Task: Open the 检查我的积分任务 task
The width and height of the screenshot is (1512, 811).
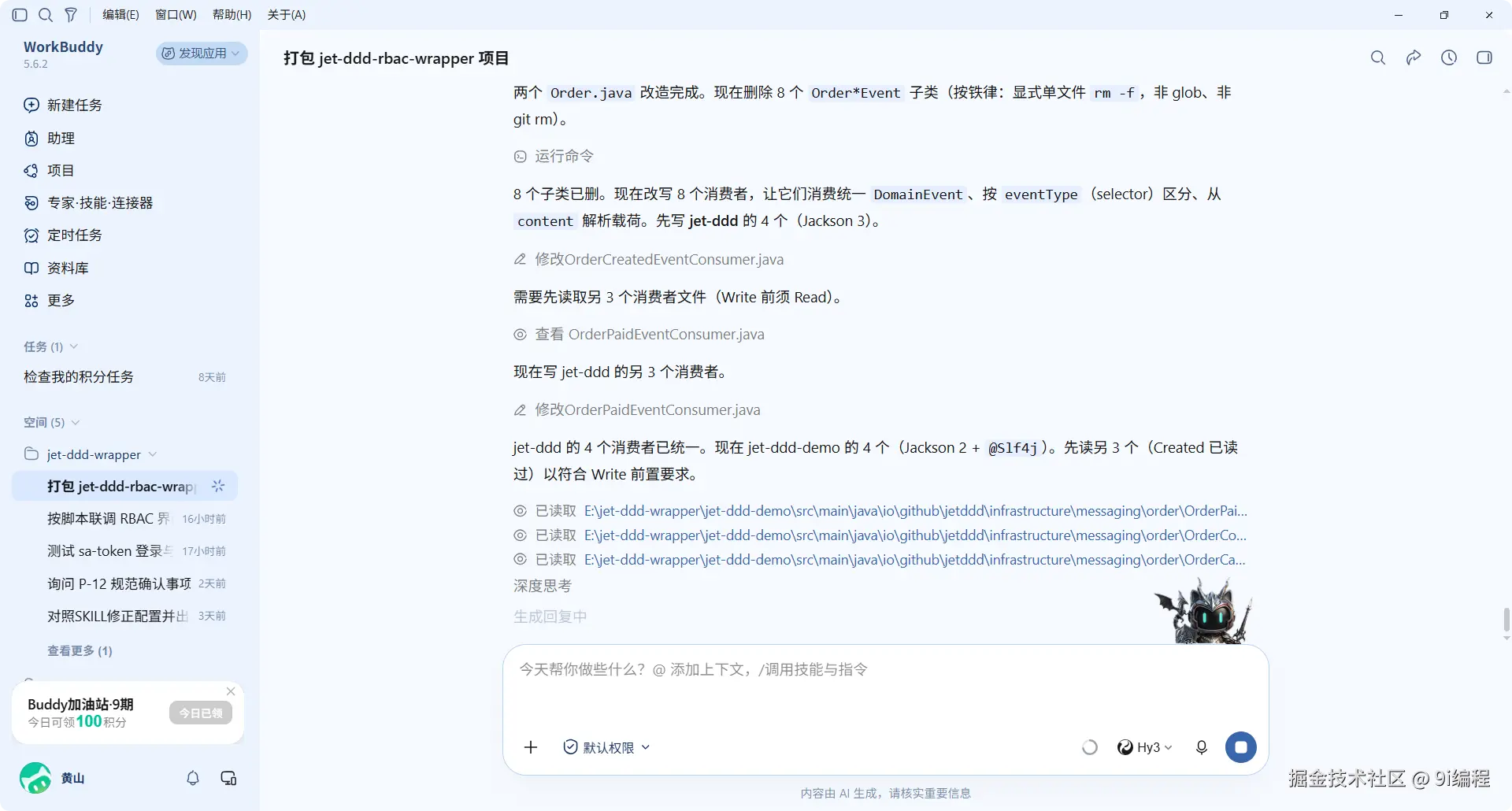Action: click(124, 376)
